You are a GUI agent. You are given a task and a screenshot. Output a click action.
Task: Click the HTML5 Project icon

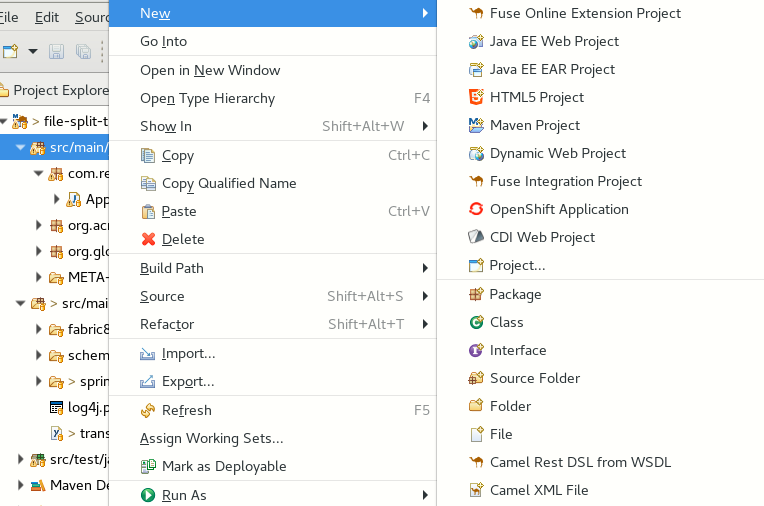pyautogui.click(x=476, y=97)
